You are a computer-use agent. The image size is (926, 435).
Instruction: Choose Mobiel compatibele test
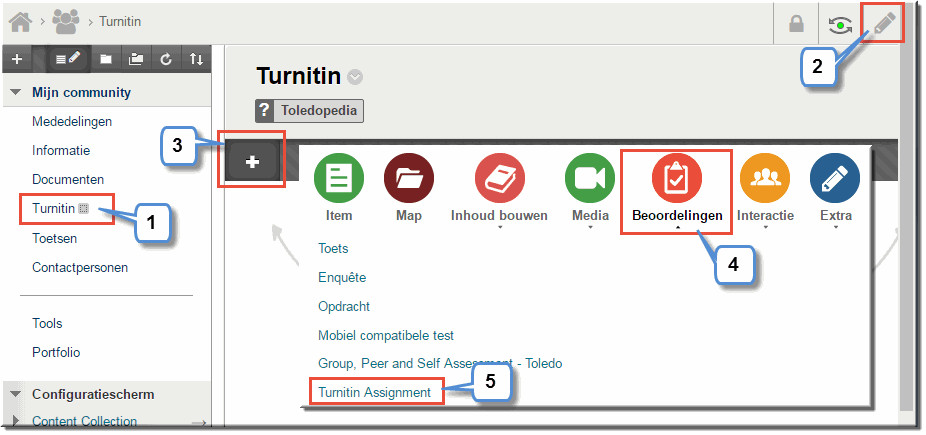click(x=386, y=335)
